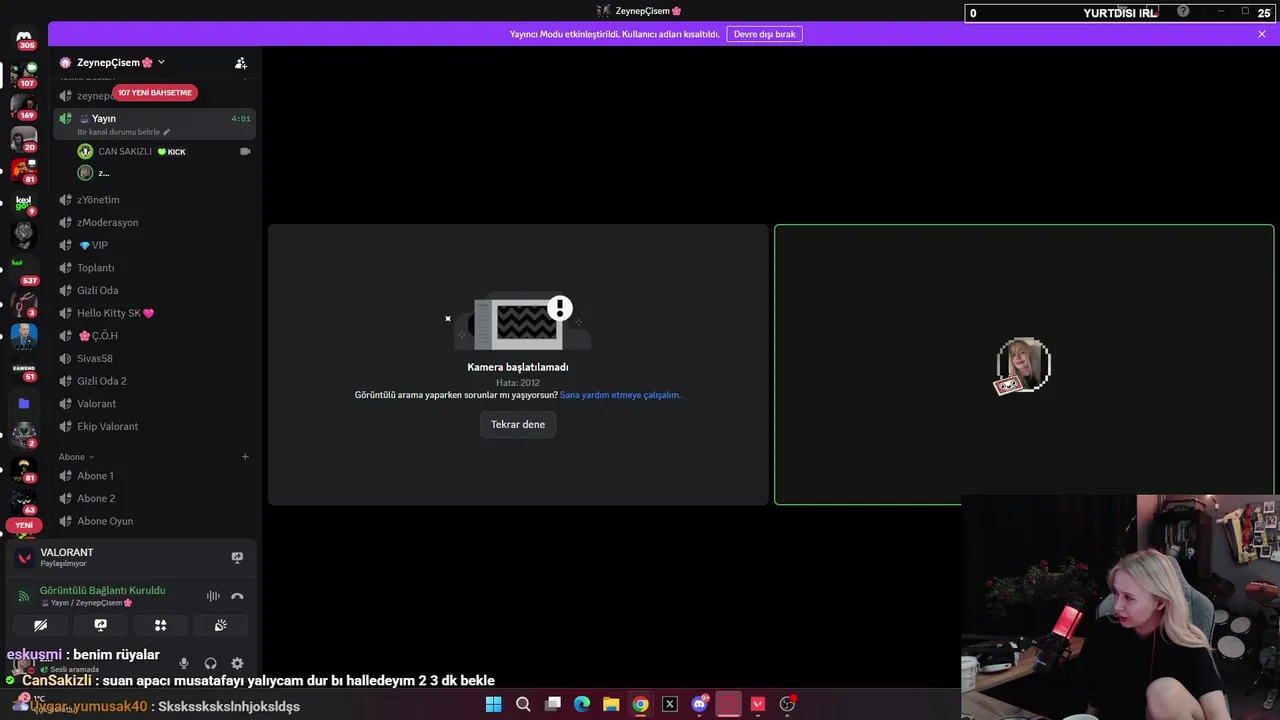Open Google Chrome from the taskbar

tap(641, 704)
